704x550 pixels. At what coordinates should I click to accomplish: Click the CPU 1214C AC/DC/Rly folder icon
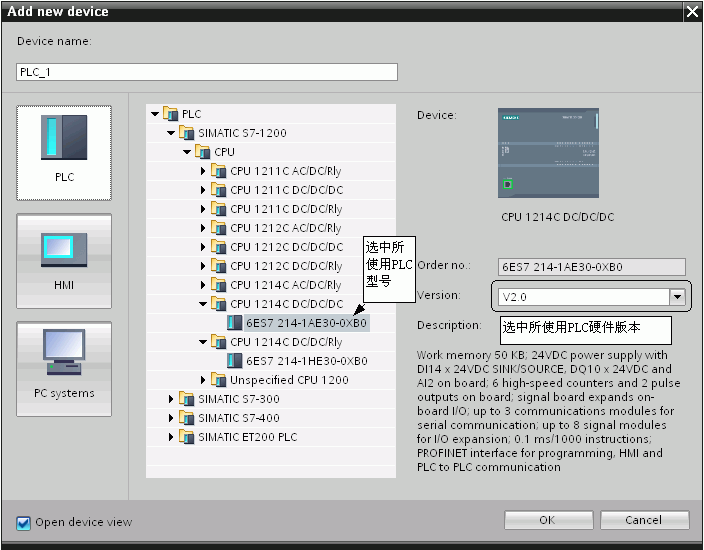click(x=219, y=285)
